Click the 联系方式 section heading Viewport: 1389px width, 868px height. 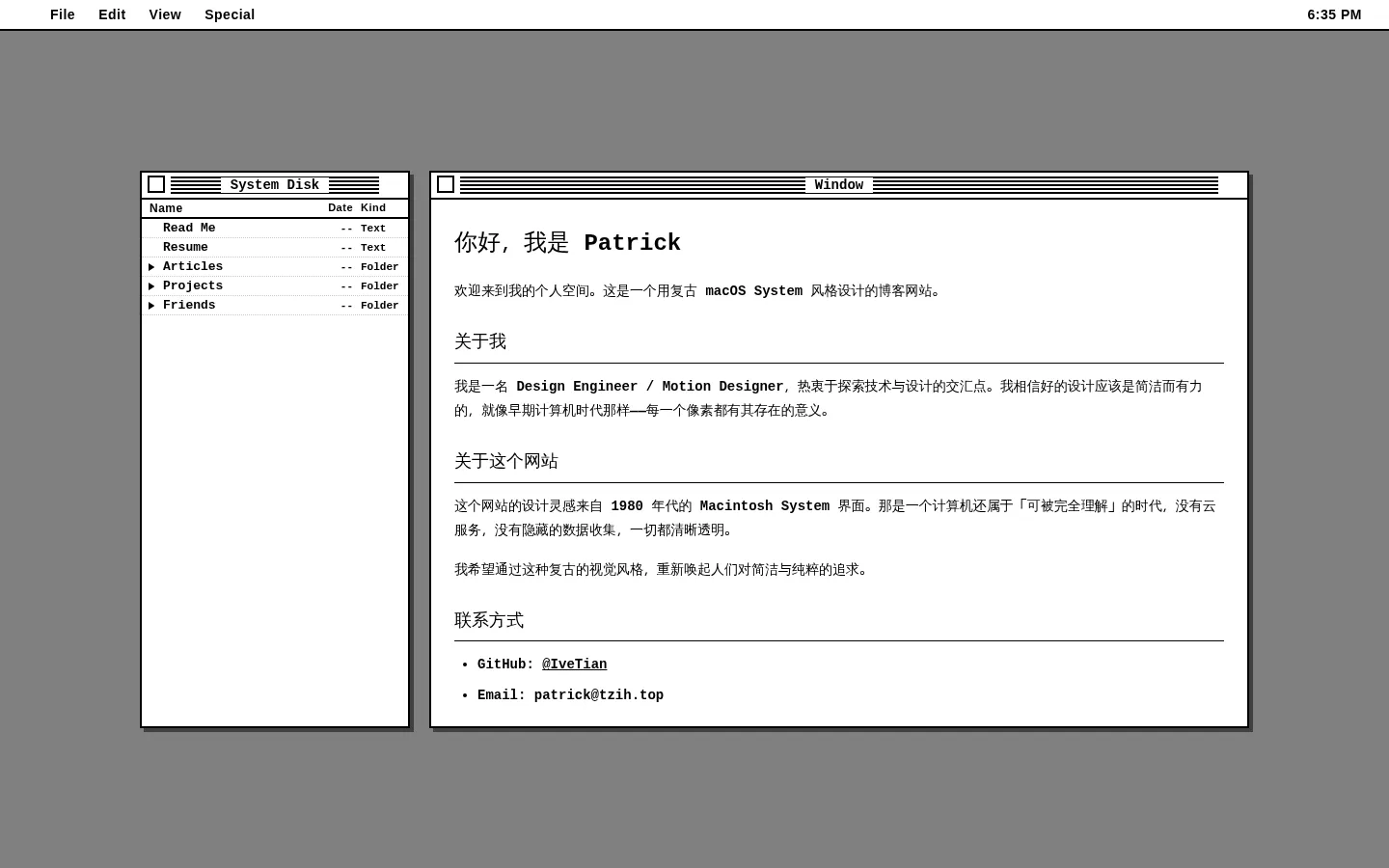pyautogui.click(x=489, y=620)
